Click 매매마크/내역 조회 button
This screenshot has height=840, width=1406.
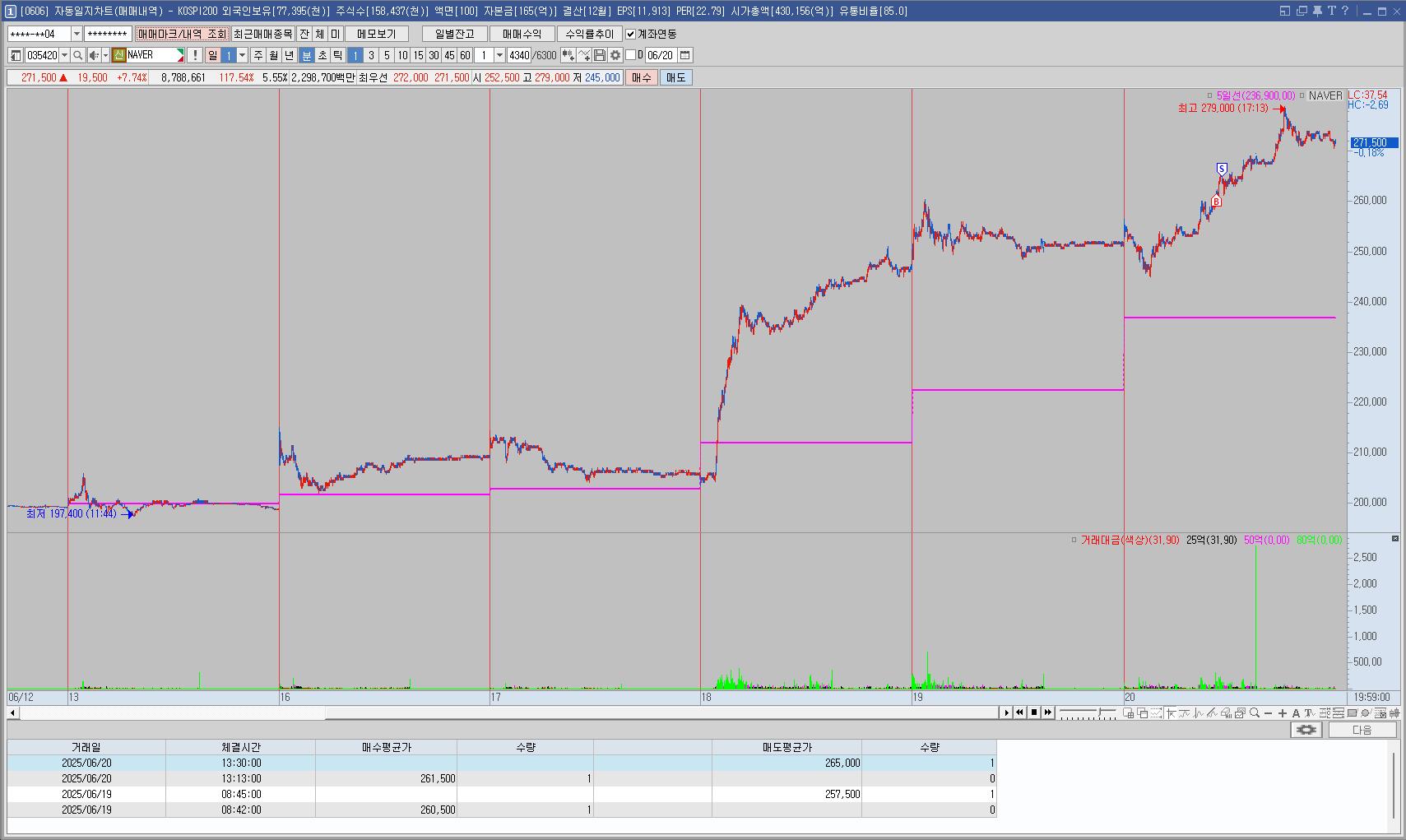click(182, 34)
